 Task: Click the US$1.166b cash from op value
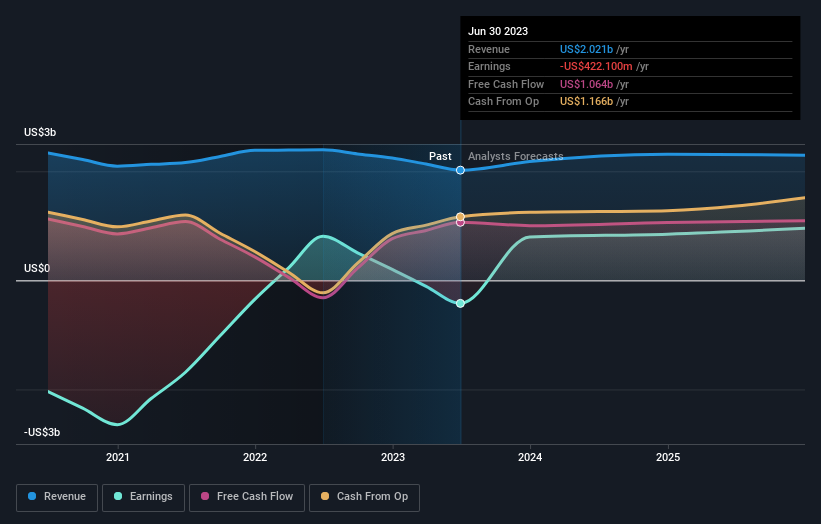586,102
